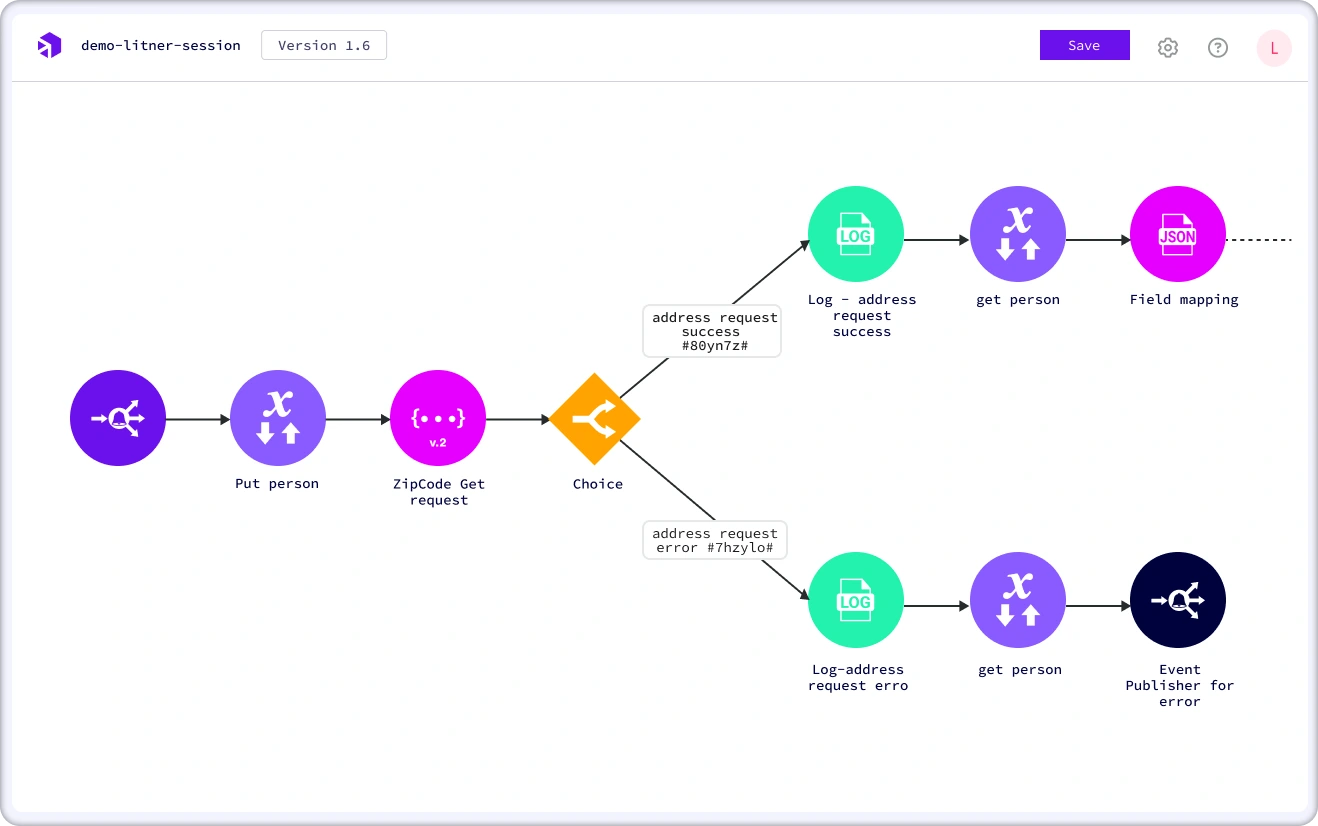This screenshot has height=826, width=1318.
Task: Open the settings gear icon
Action: click(1168, 47)
